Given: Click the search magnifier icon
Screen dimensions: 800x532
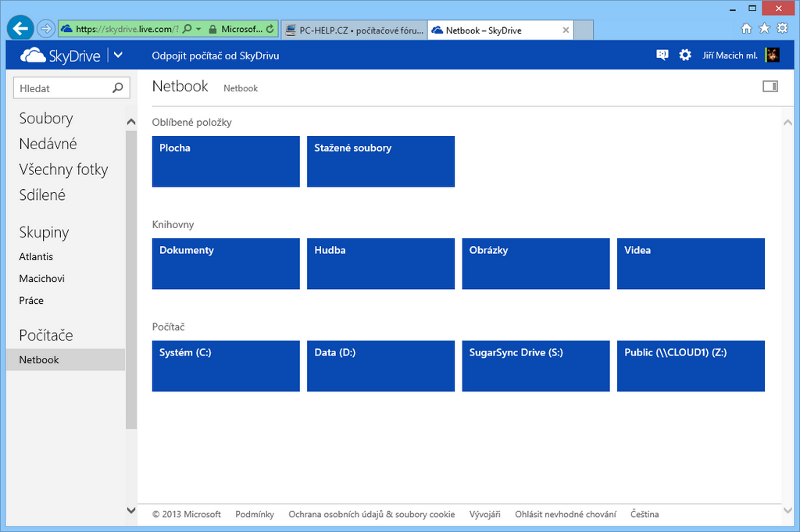Looking at the screenshot, I should click(118, 88).
